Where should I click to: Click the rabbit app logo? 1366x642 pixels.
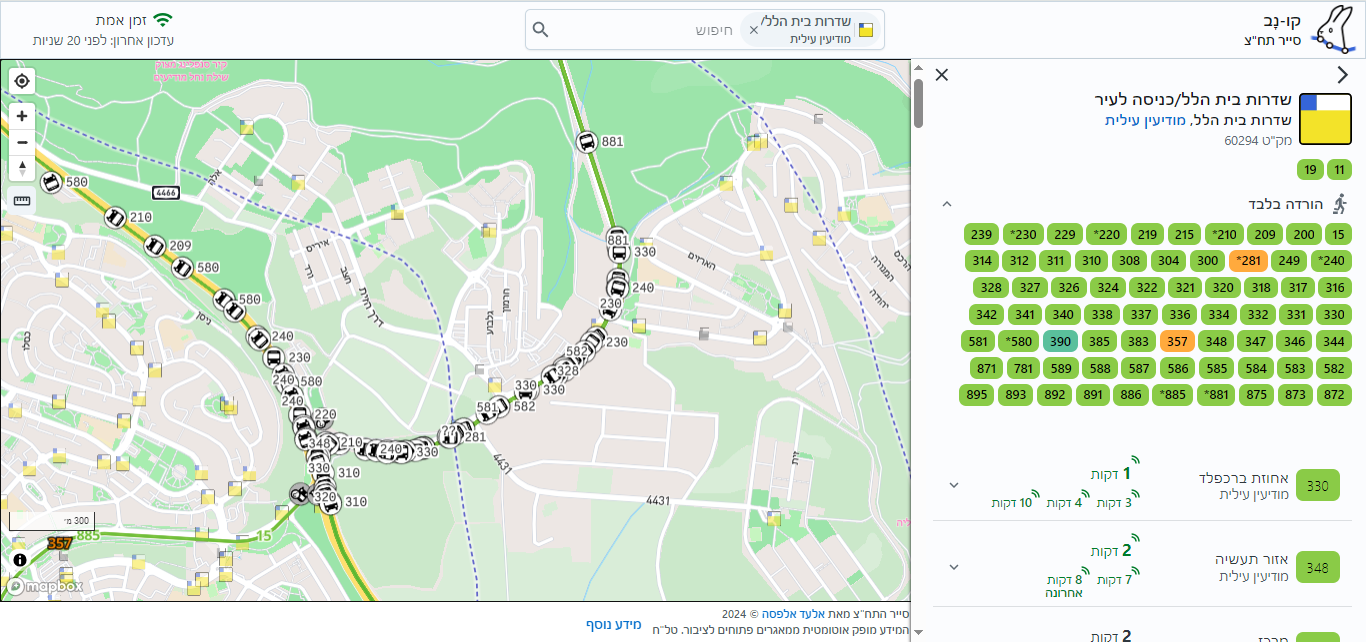click(x=1336, y=27)
